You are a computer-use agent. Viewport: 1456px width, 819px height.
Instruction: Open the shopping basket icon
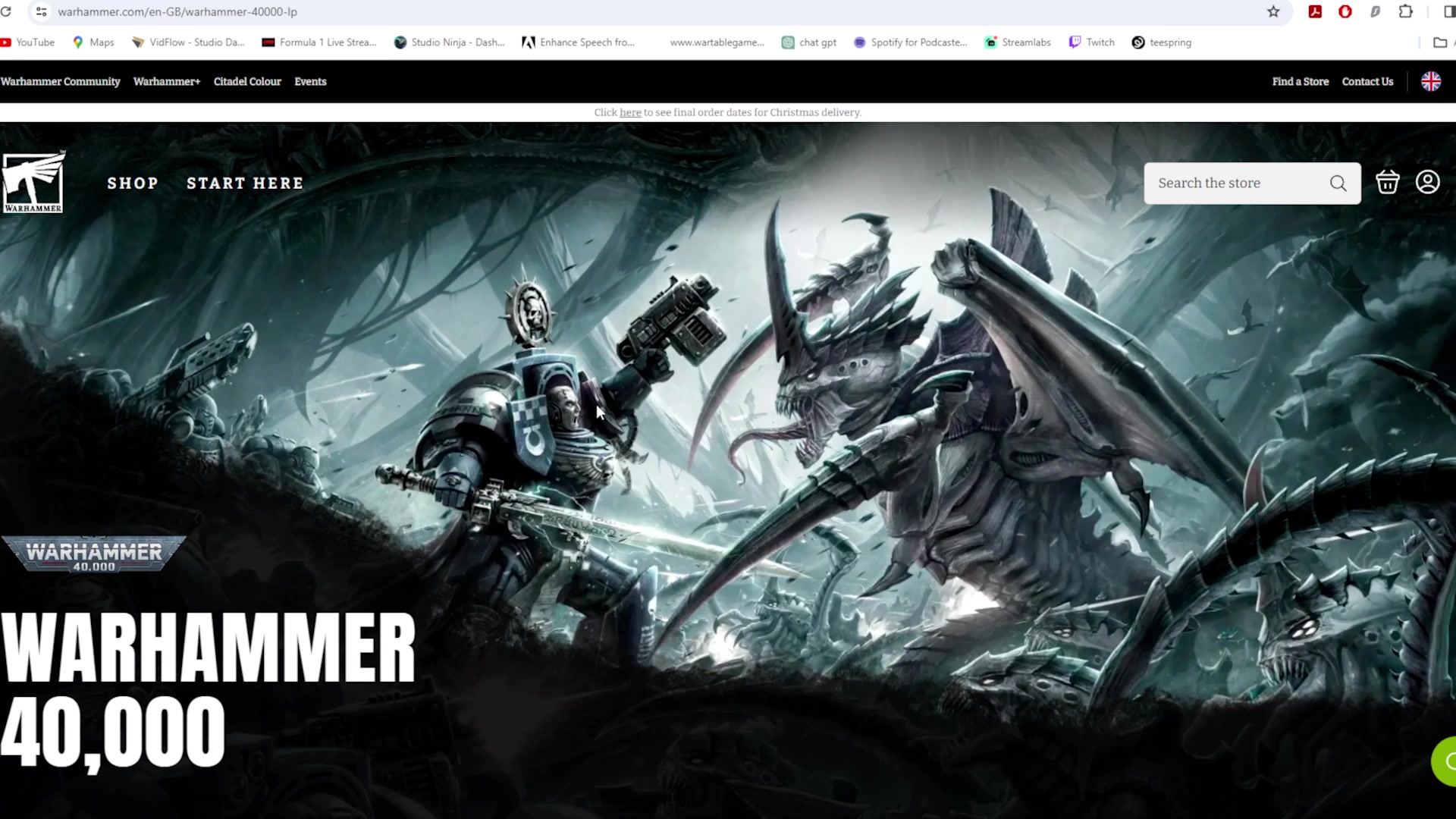[1388, 182]
